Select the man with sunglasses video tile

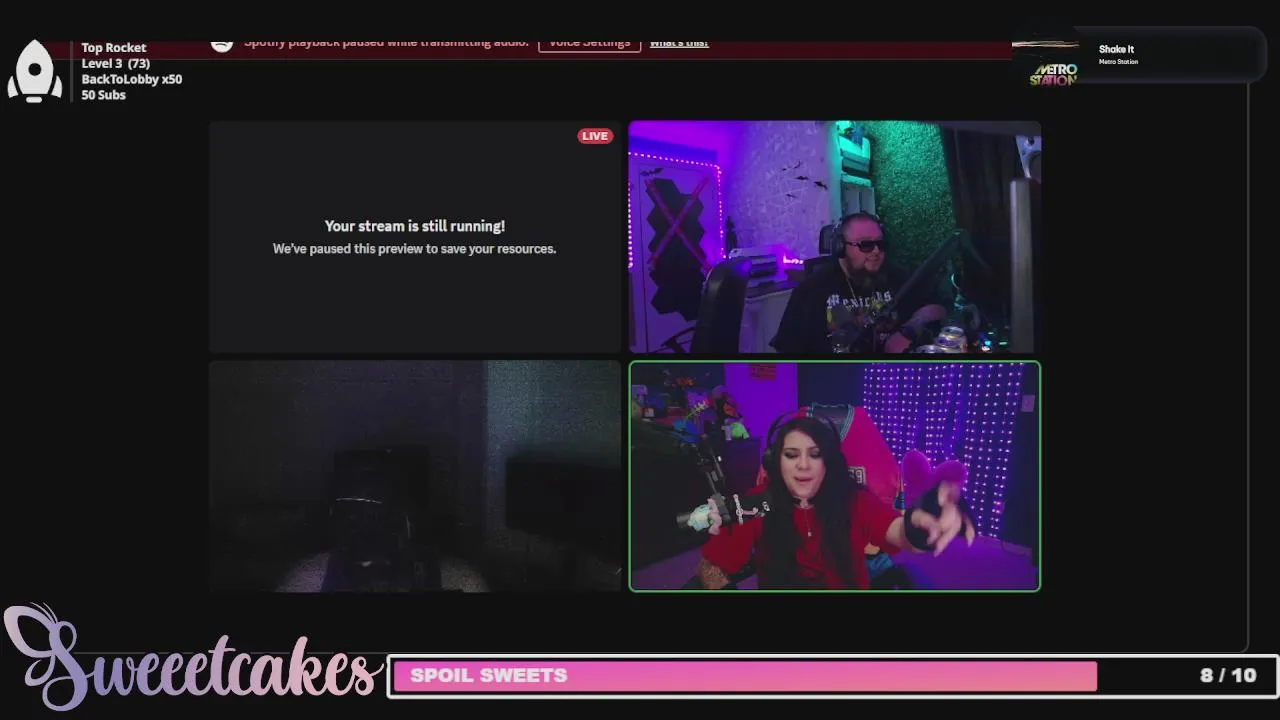pyautogui.click(x=835, y=237)
